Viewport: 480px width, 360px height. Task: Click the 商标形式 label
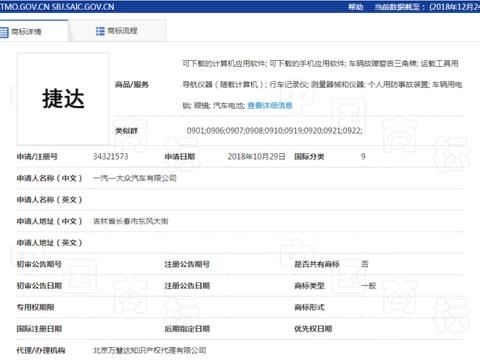click(309, 307)
